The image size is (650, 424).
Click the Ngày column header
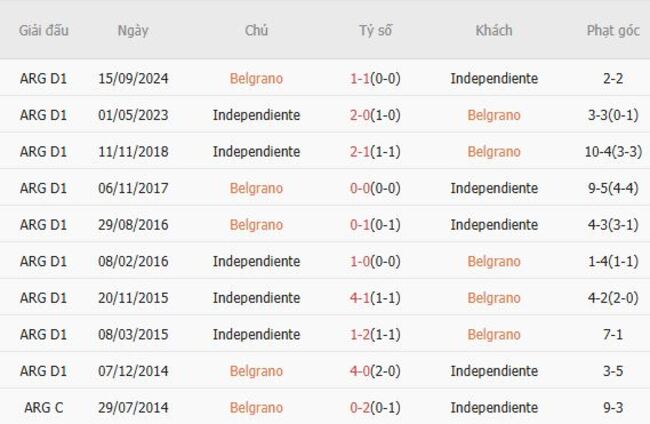coord(132,30)
